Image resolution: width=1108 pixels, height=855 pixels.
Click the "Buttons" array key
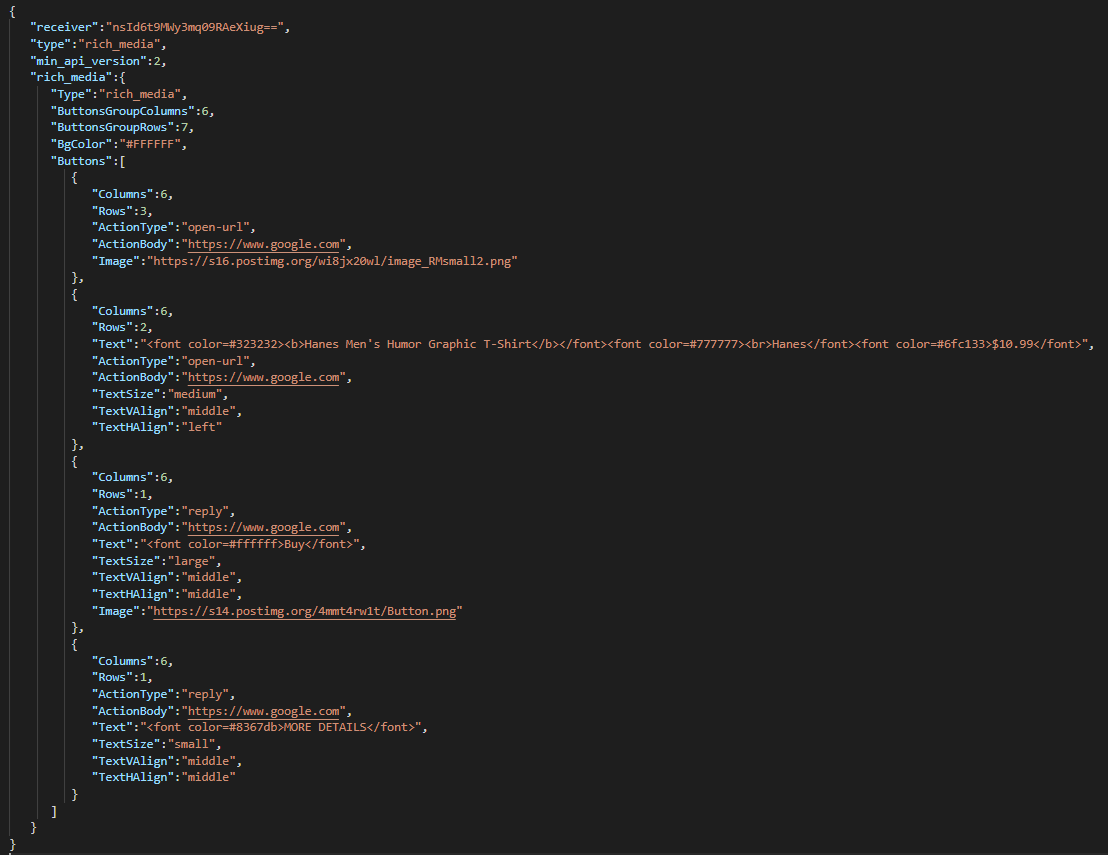pyautogui.click(x=81, y=162)
